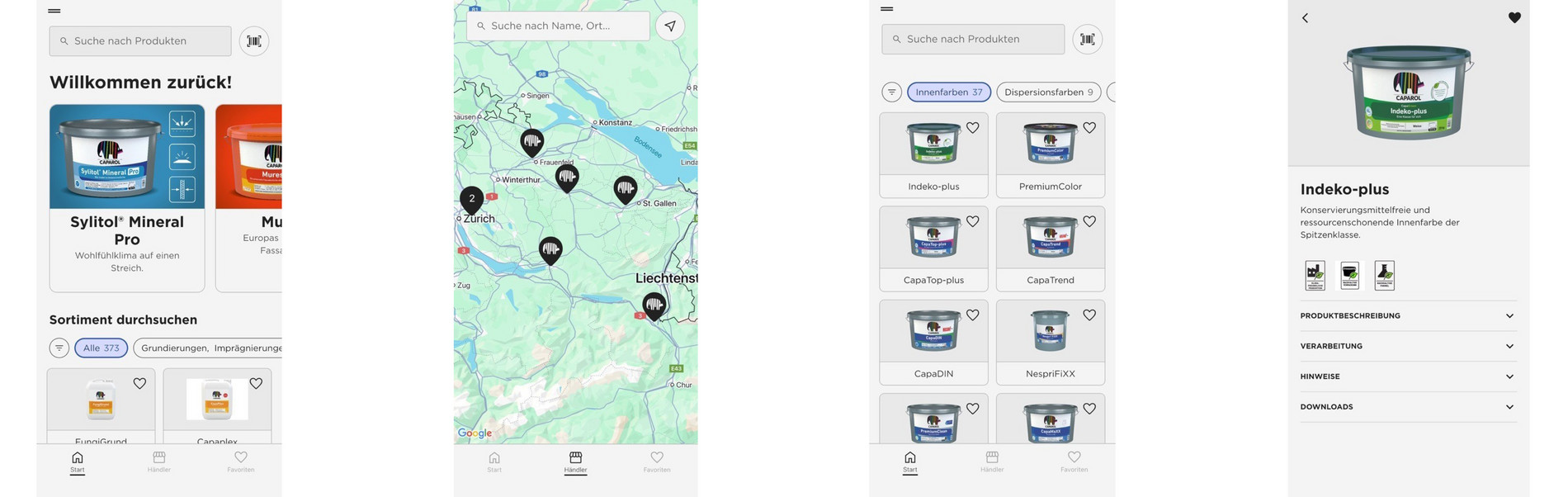Open Favoriten tab on the map screen
1568x497 pixels.
point(657,462)
